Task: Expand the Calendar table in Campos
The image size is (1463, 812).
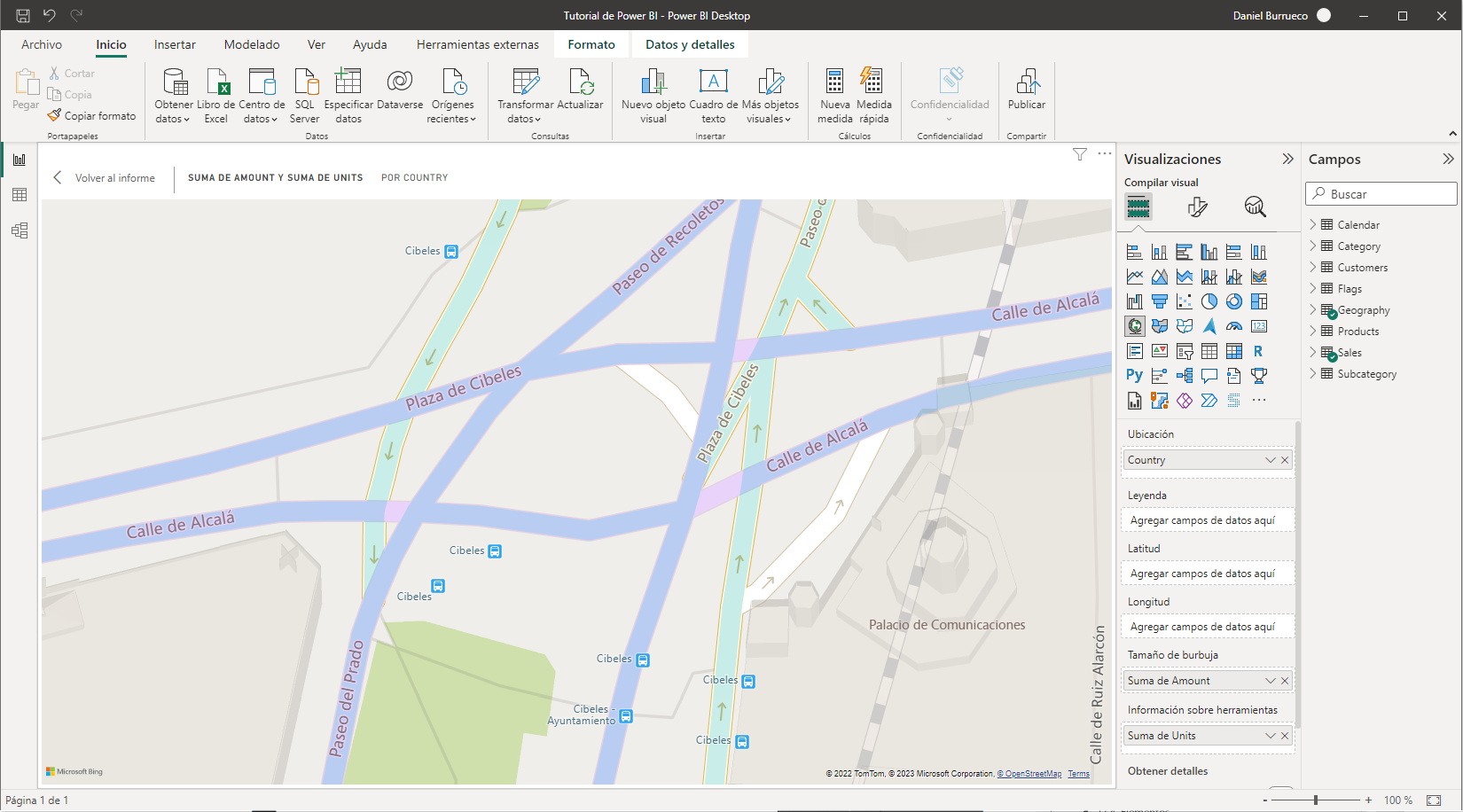Action: (x=1313, y=225)
